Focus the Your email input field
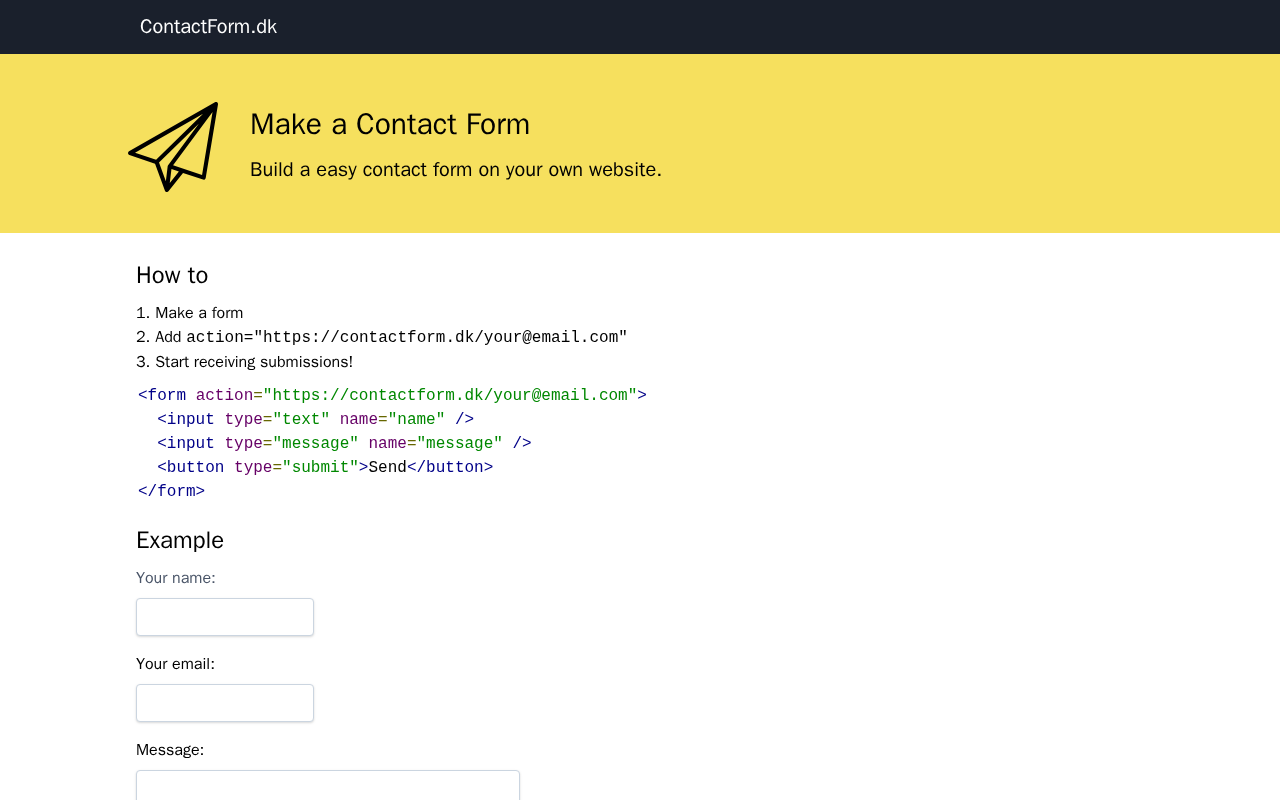The width and height of the screenshot is (1280, 800). pyautogui.click(x=225, y=703)
